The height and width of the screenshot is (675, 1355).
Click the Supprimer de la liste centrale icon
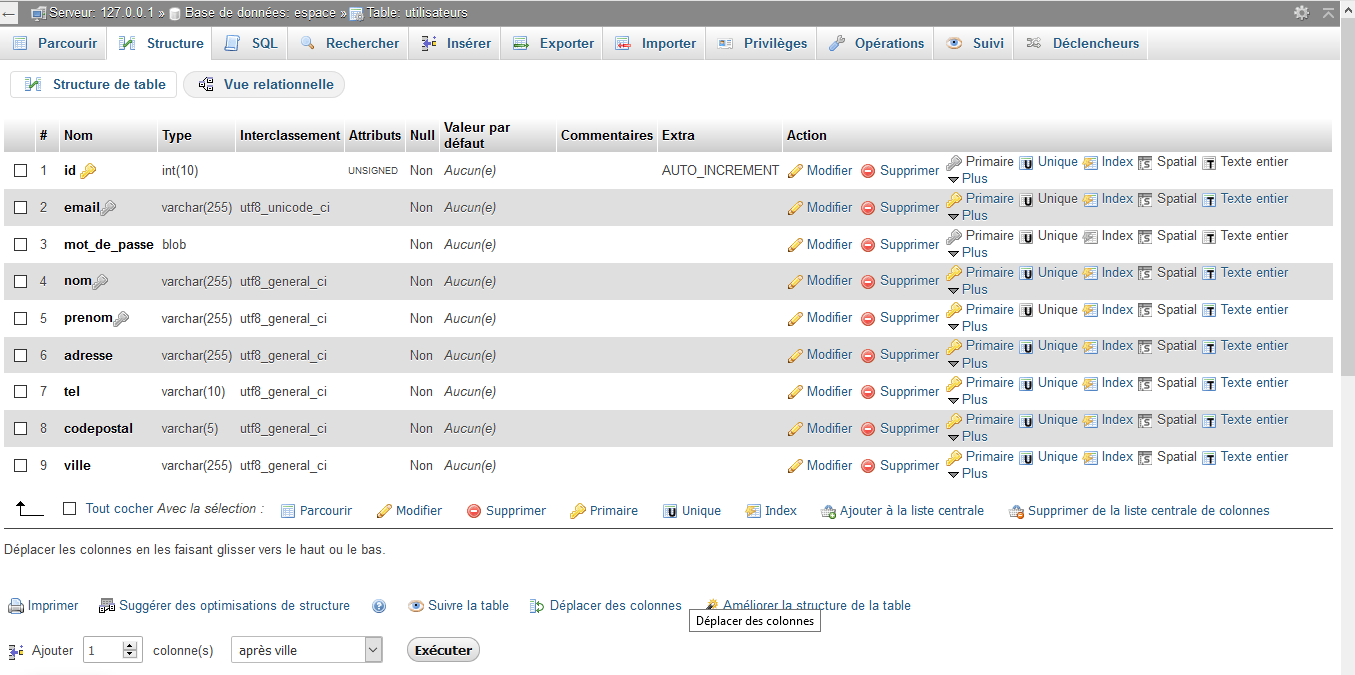pyautogui.click(x=1016, y=511)
